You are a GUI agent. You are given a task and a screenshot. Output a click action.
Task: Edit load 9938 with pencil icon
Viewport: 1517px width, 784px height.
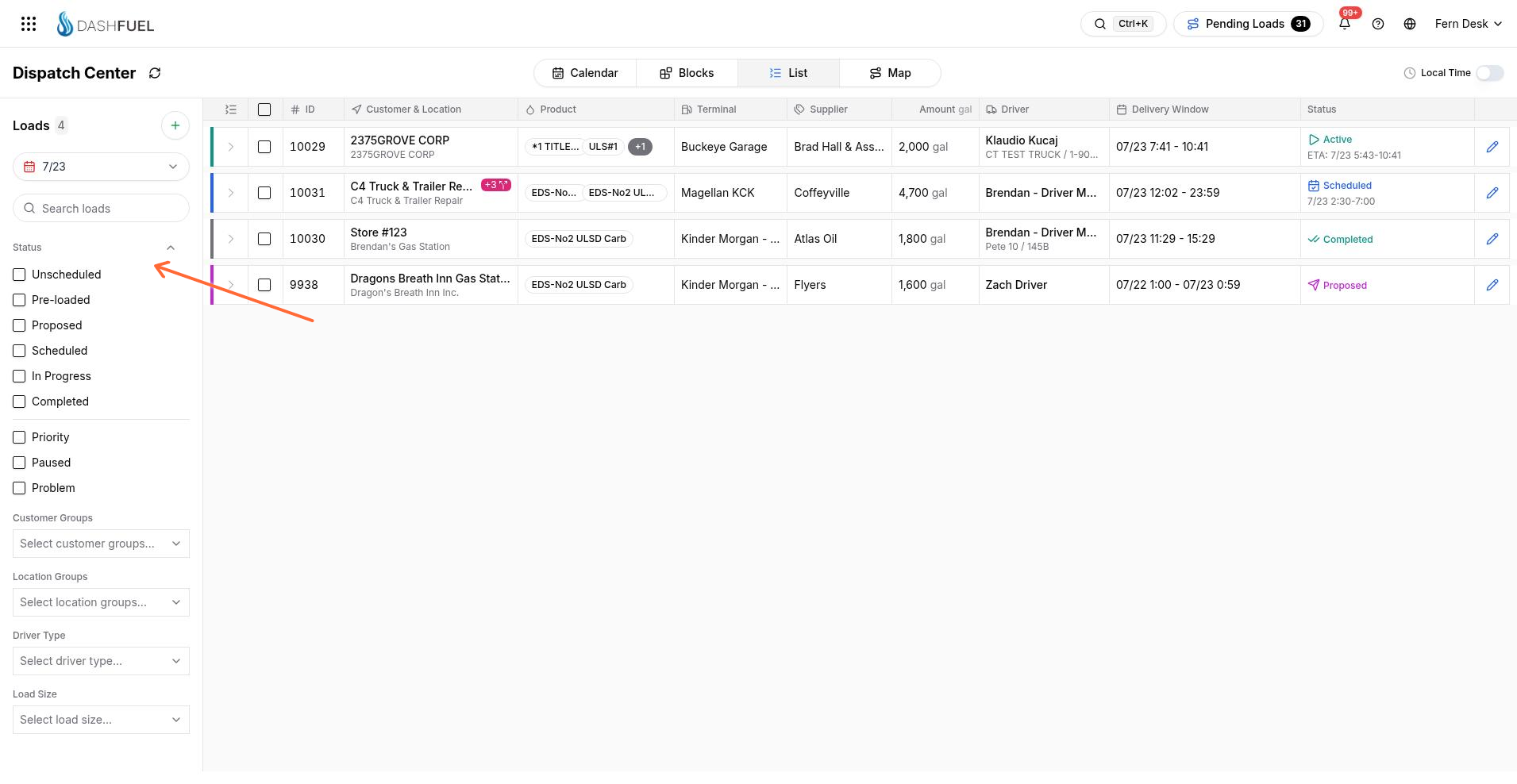click(x=1492, y=285)
